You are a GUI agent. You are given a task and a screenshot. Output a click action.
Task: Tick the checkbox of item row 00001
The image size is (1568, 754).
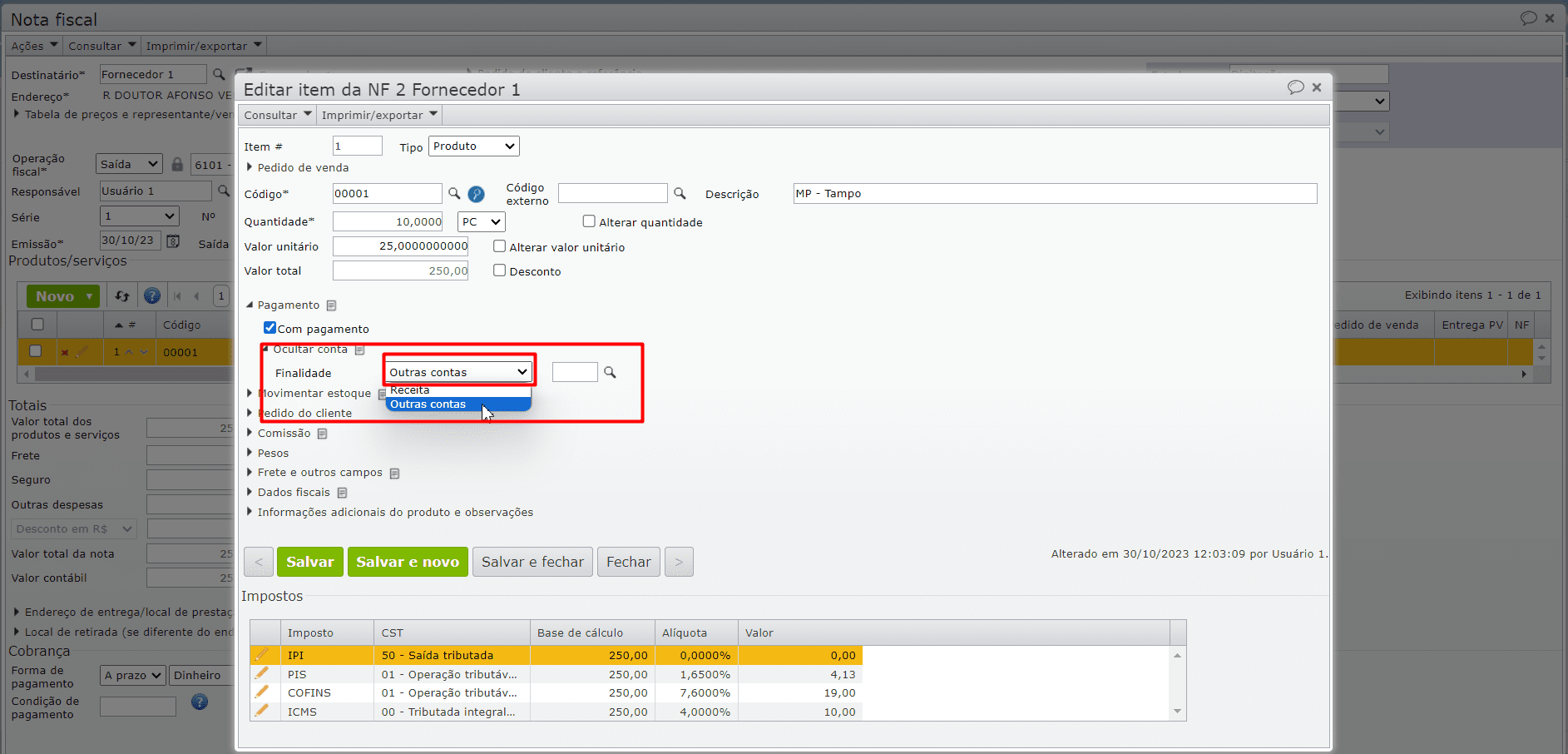[x=35, y=351]
